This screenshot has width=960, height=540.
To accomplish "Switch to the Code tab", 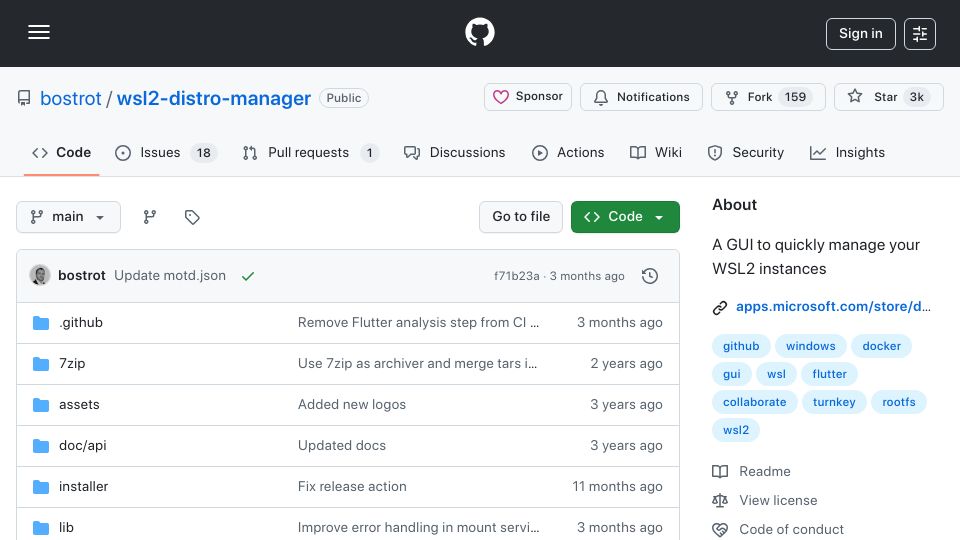I will [61, 153].
